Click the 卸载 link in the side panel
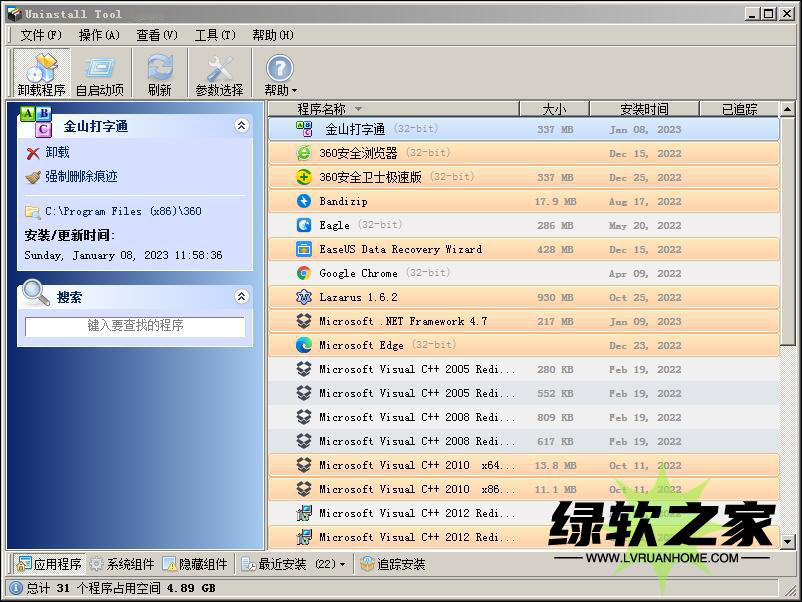Image resolution: width=802 pixels, height=602 pixels. (57, 153)
